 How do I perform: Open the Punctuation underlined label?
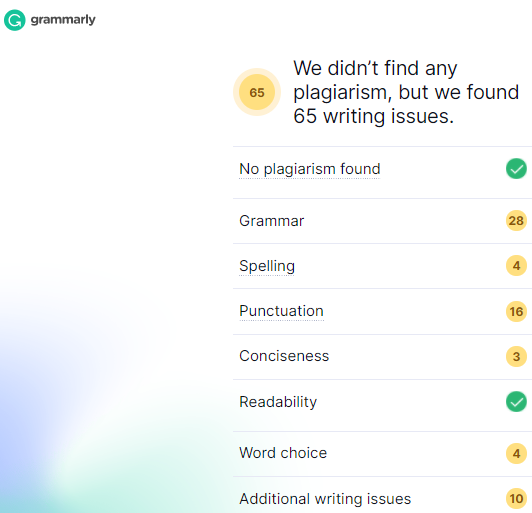pyautogui.click(x=281, y=311)
